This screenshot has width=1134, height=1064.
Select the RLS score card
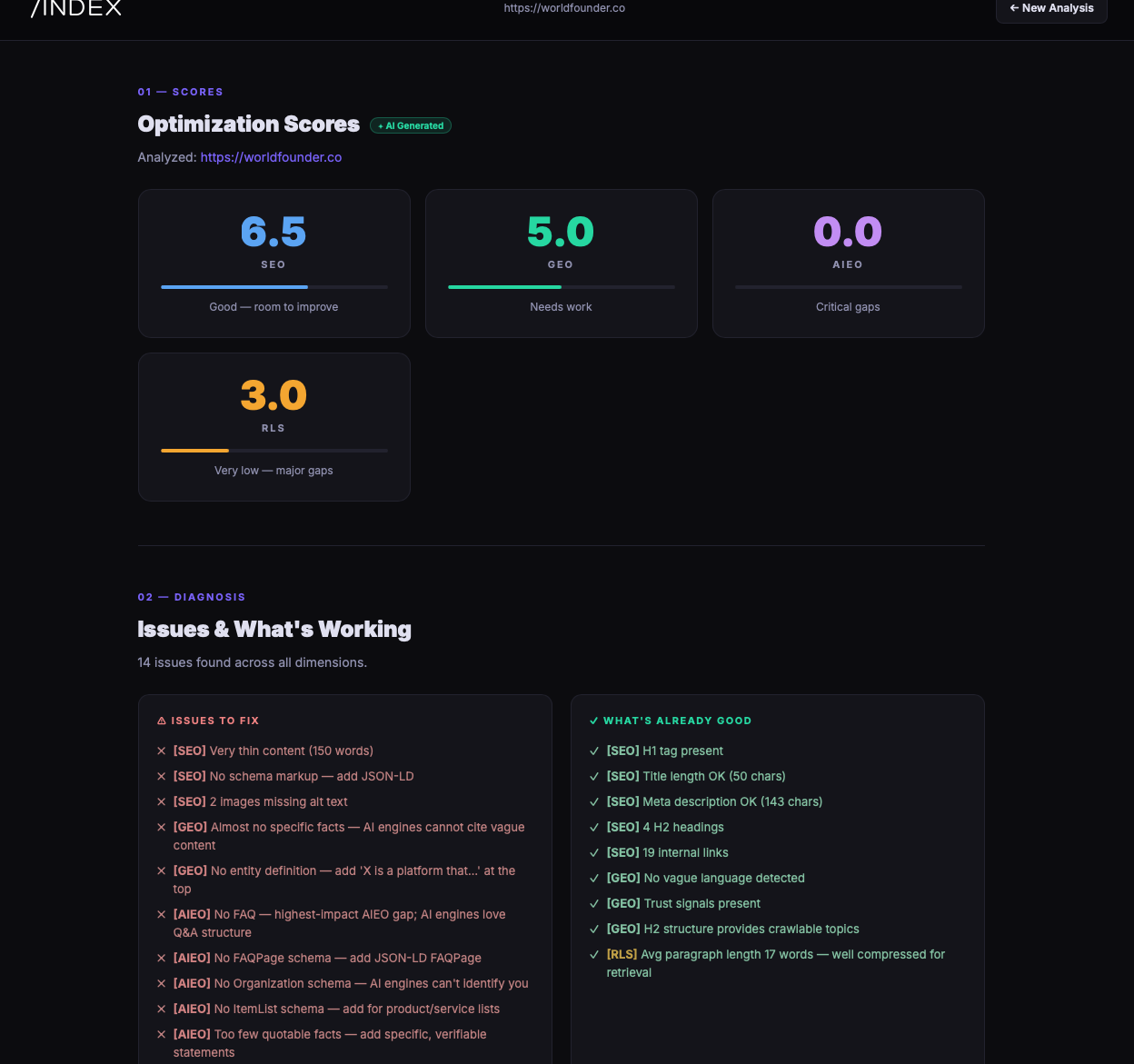[x=274, y=427]
